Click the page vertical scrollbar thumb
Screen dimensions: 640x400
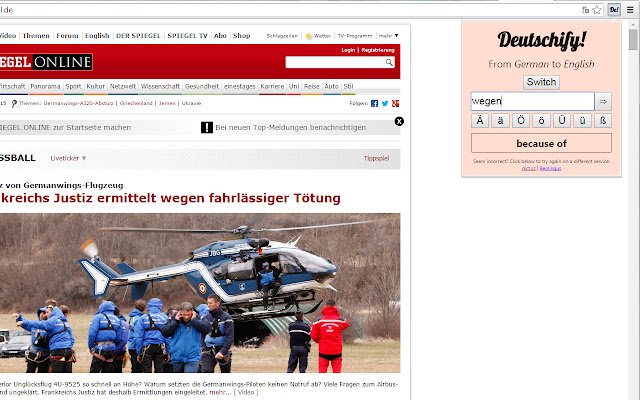tap(633, 40)
